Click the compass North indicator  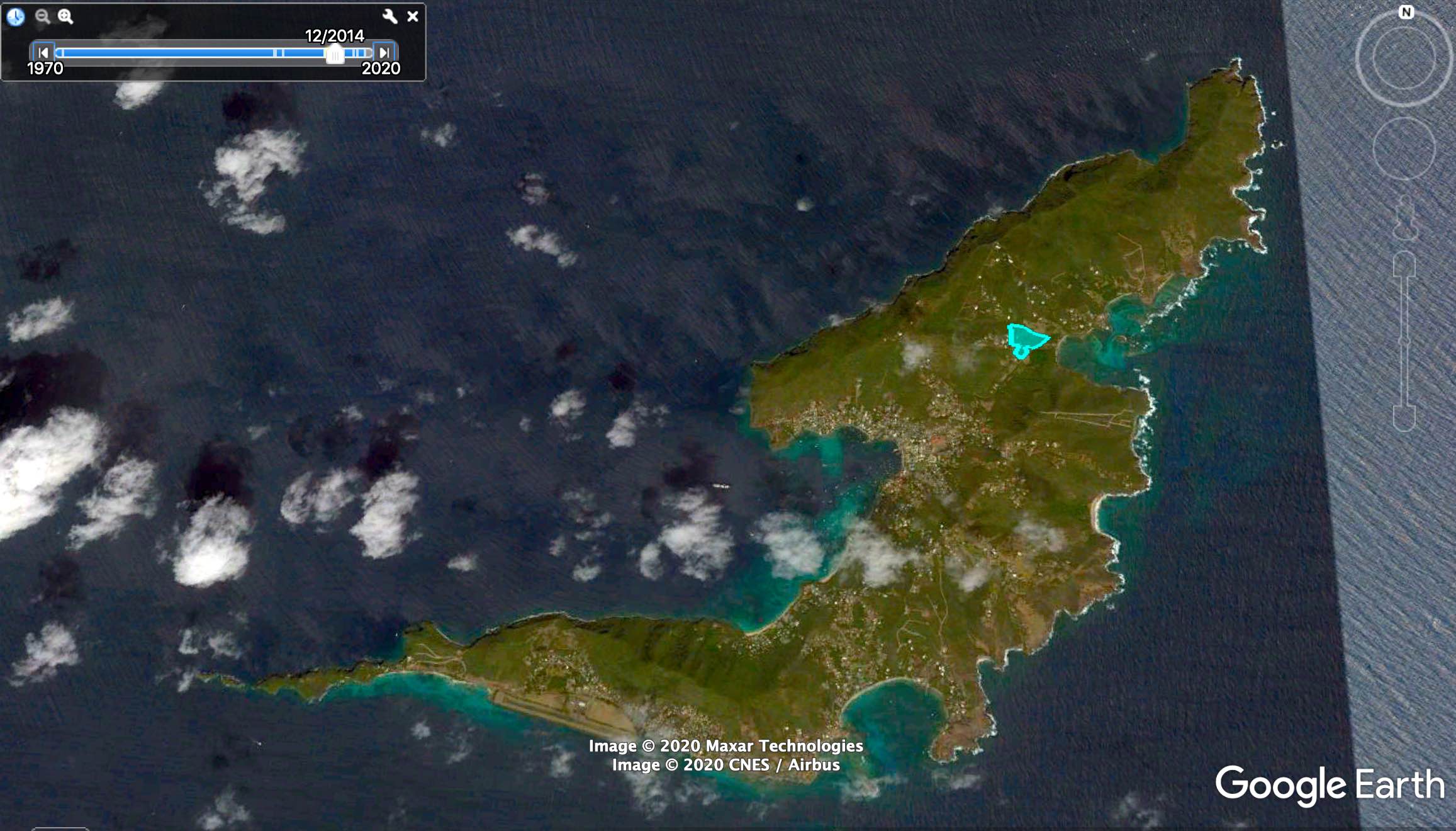tap(1406, 13)
